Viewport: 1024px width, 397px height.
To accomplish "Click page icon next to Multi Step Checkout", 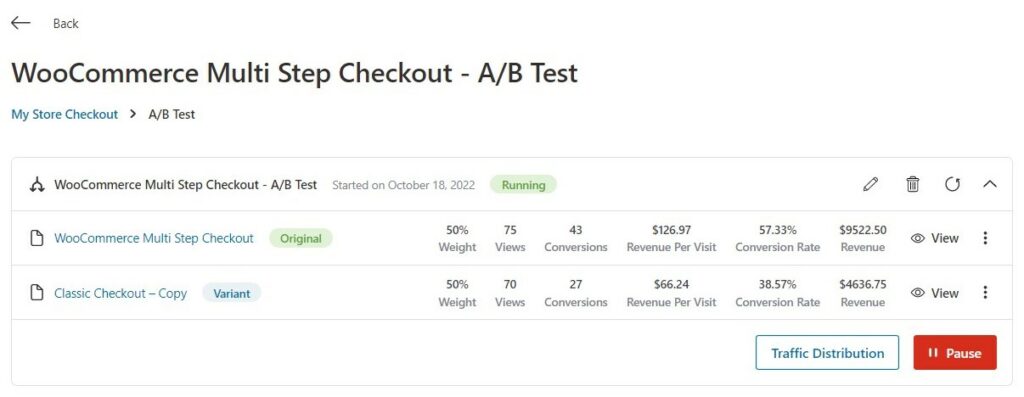I will tap(38, 238).
